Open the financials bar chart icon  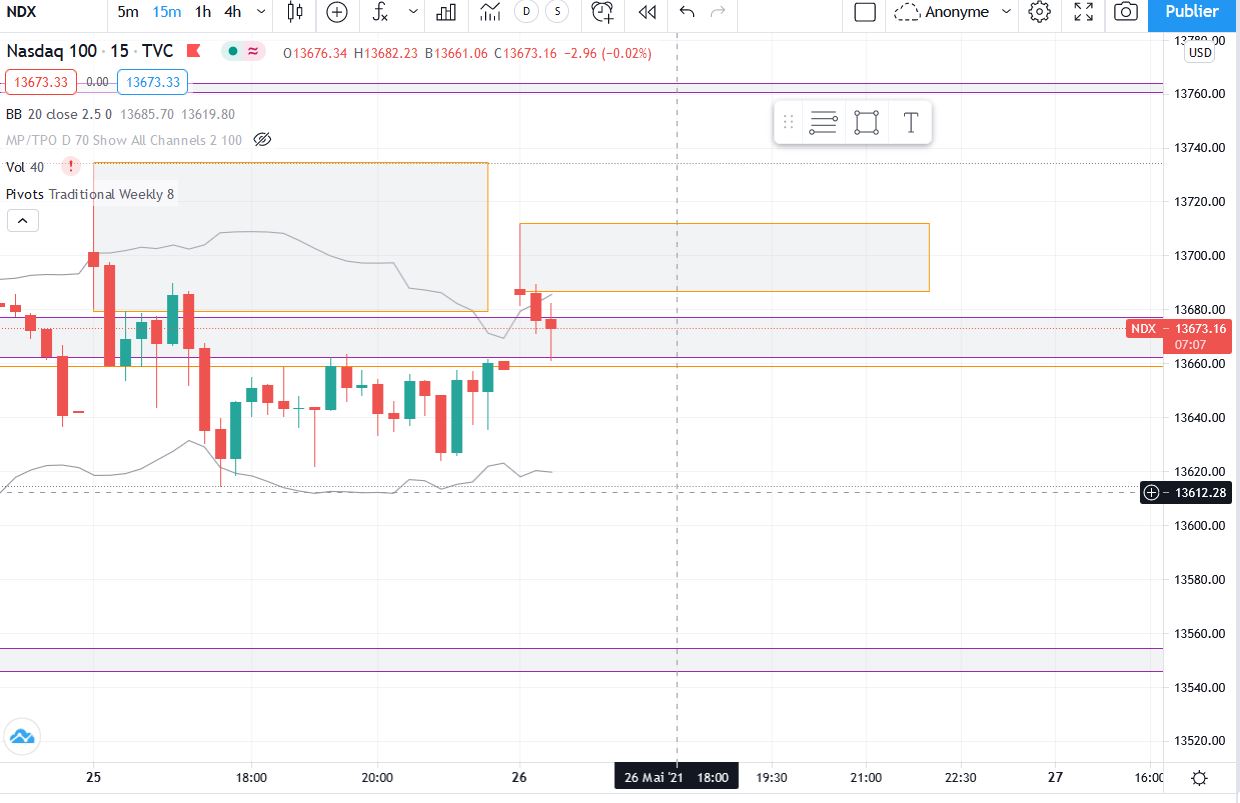click(x=446, y=12)
